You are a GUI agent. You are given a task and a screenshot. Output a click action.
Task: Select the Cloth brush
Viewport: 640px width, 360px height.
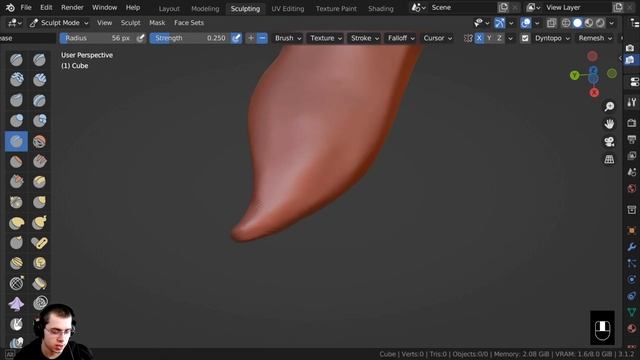[16, 304]
